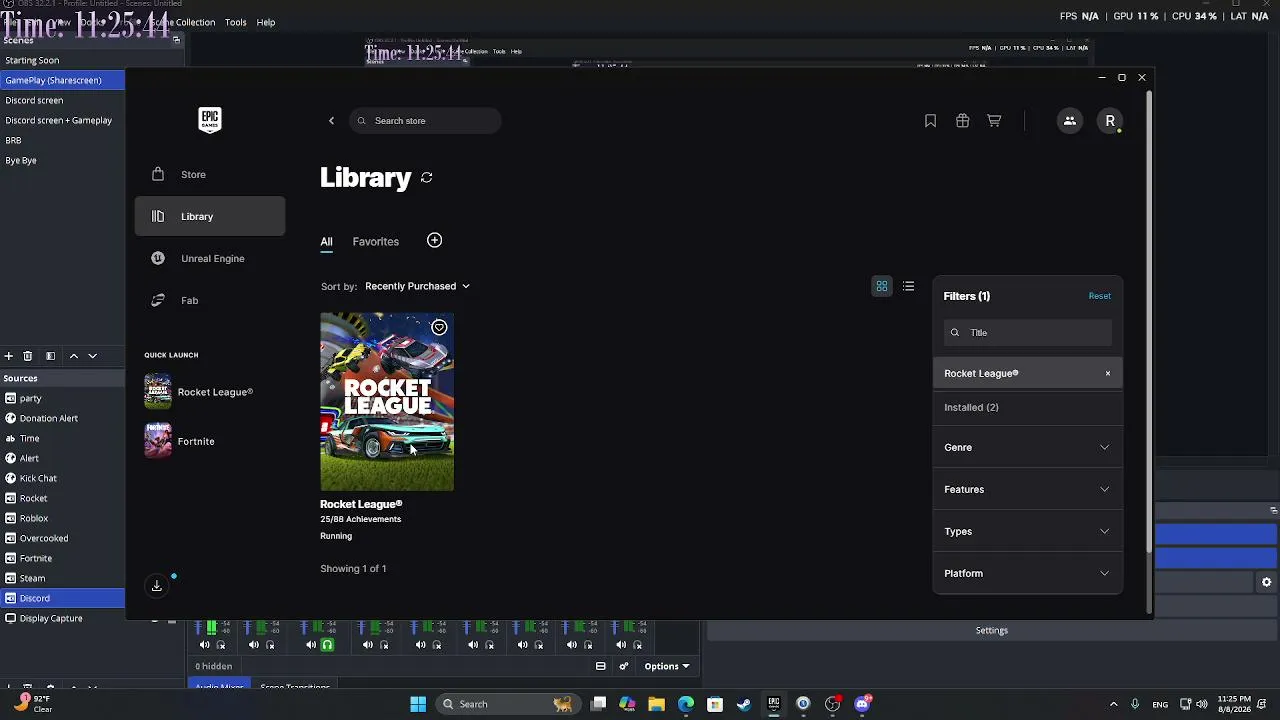Click the Rocket League game title link

pyautogui.click(x=361, y=505)
